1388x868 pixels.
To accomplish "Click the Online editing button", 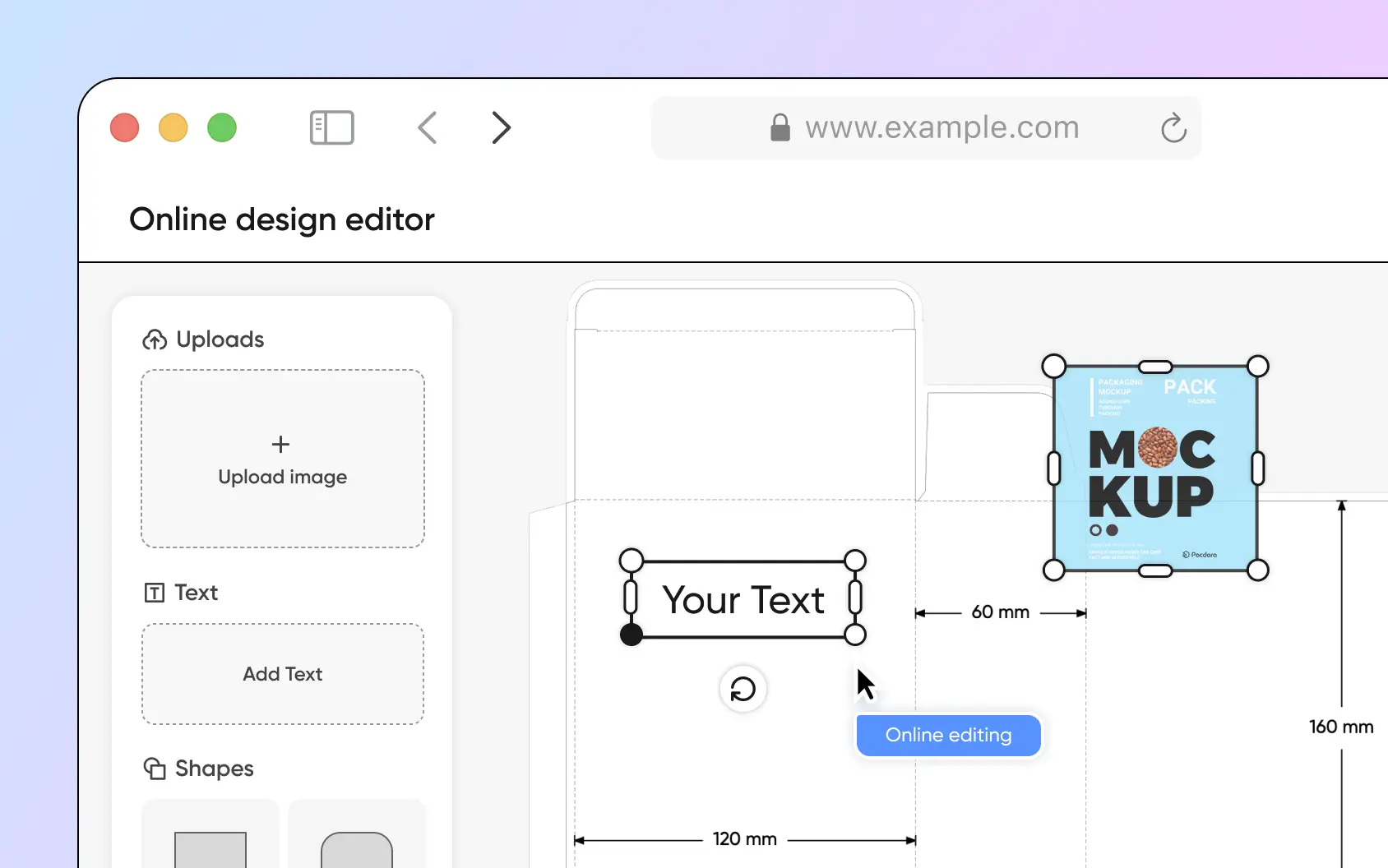I will click(x=947, y=735).
